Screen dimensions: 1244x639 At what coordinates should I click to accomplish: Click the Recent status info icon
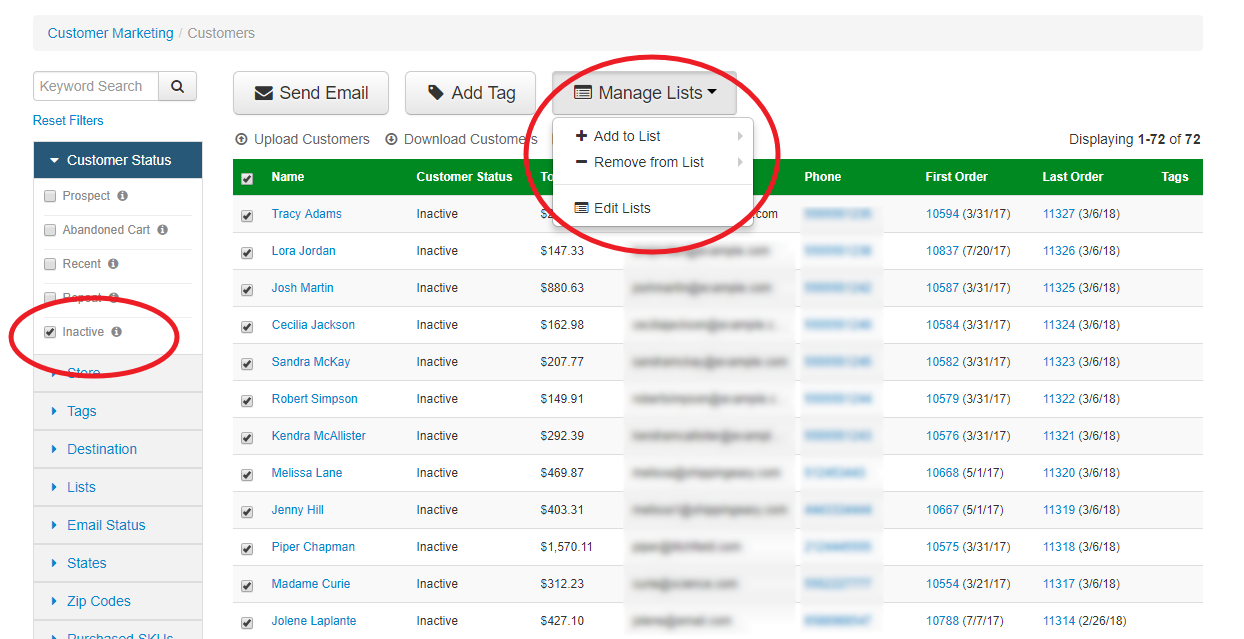point(113,264)
